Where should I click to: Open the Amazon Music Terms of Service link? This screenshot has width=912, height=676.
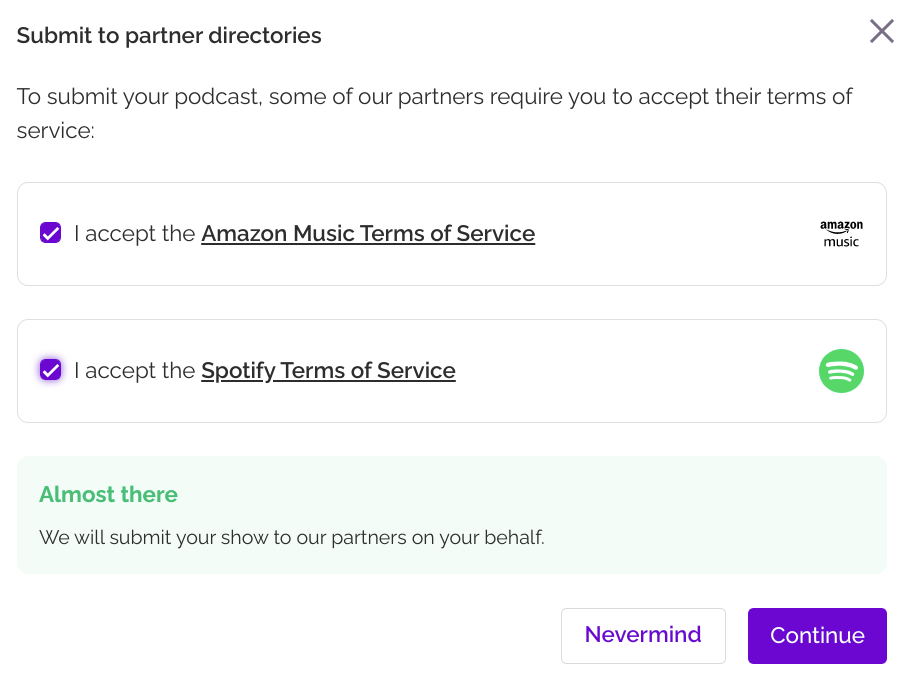point(368,234)
